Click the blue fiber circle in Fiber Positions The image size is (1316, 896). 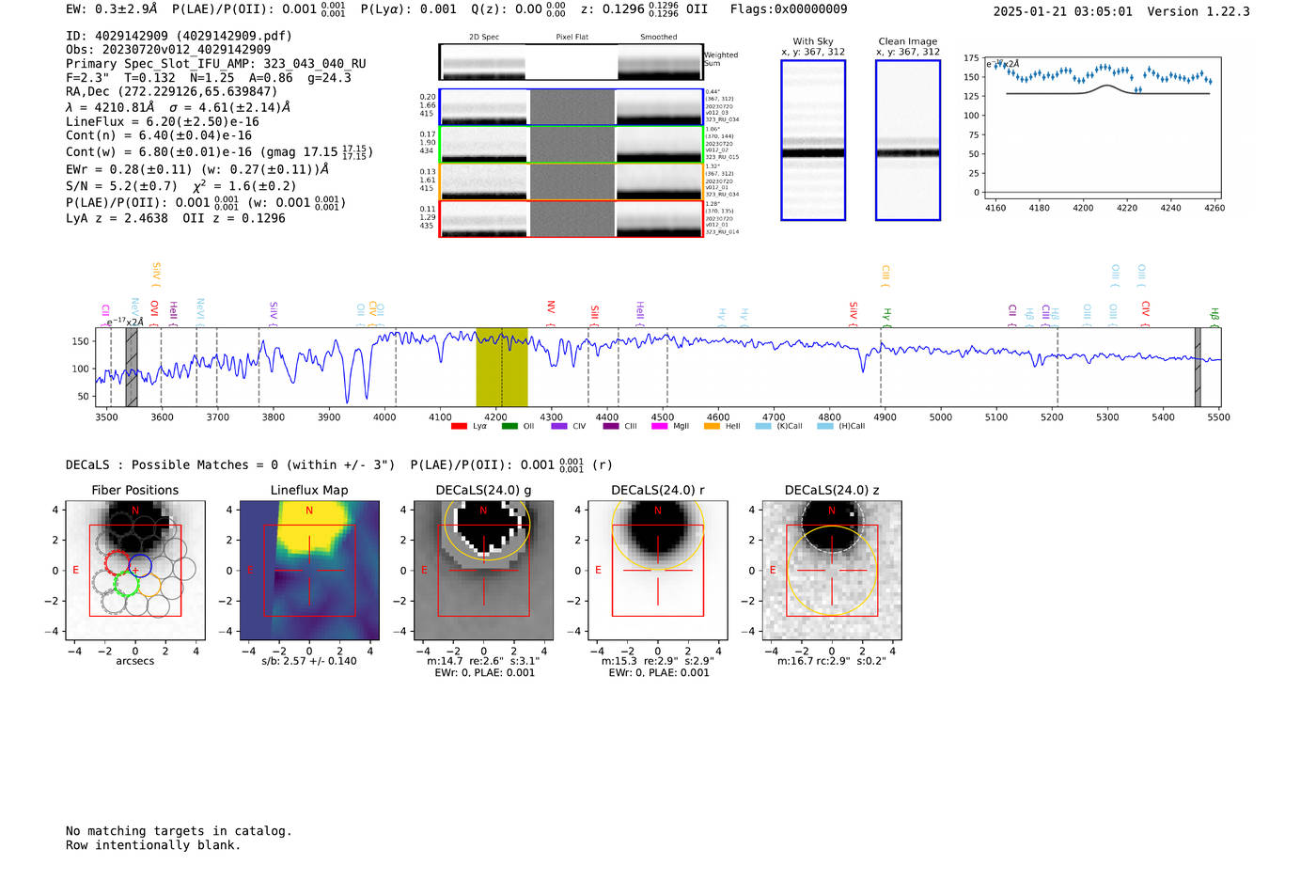point(140,567)
